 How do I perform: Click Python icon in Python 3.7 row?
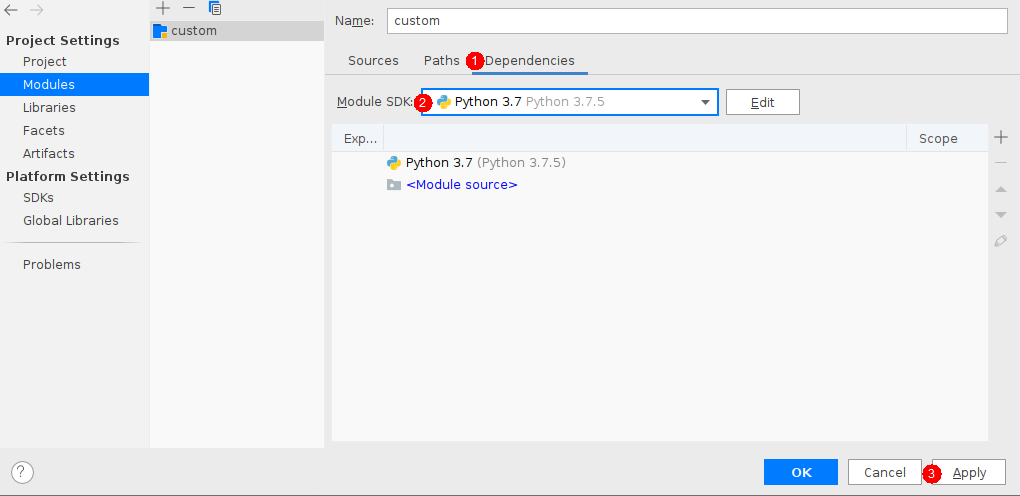[x=394, y=163]
